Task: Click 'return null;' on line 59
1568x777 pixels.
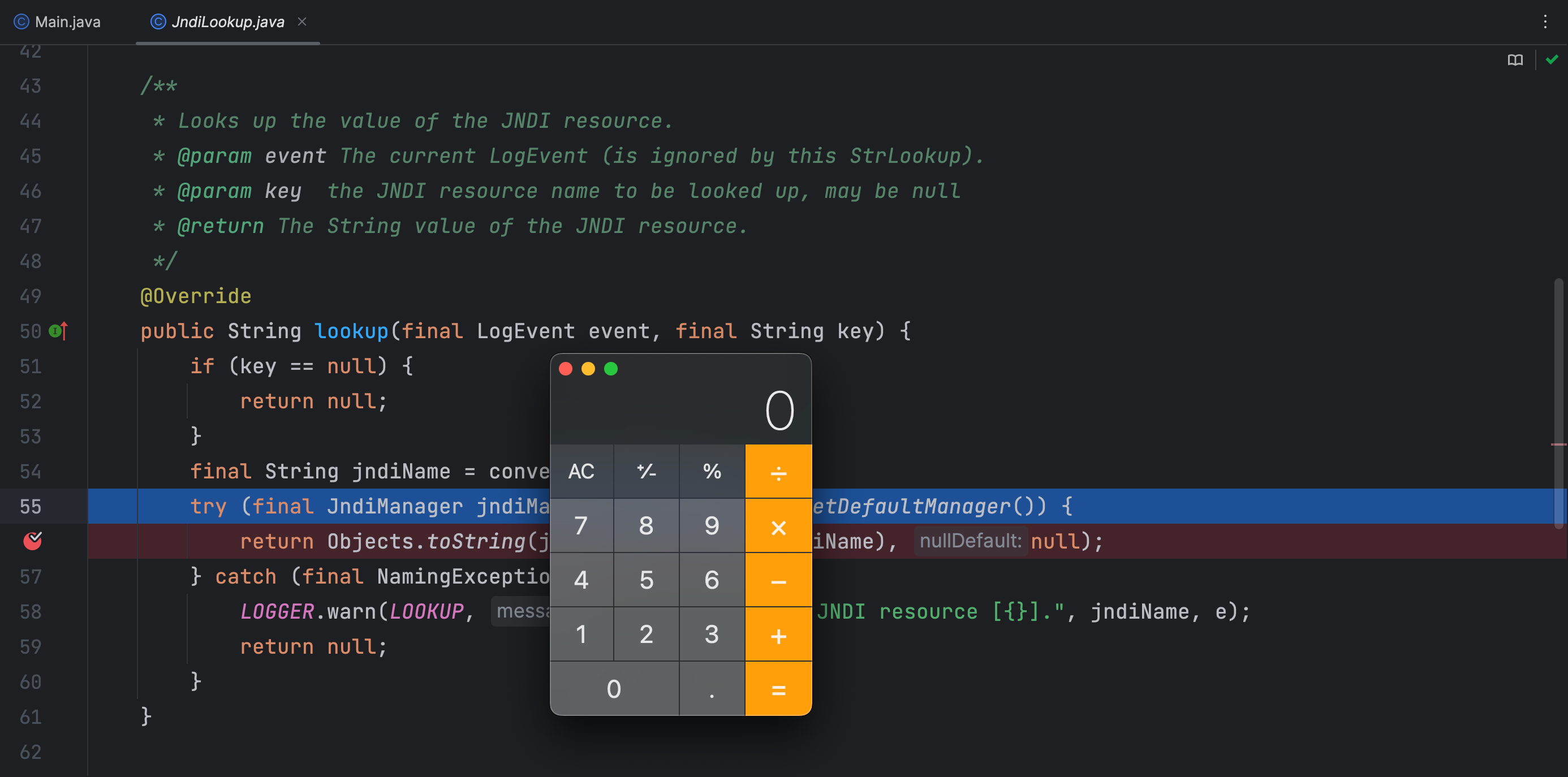Action: click(313, 646)
